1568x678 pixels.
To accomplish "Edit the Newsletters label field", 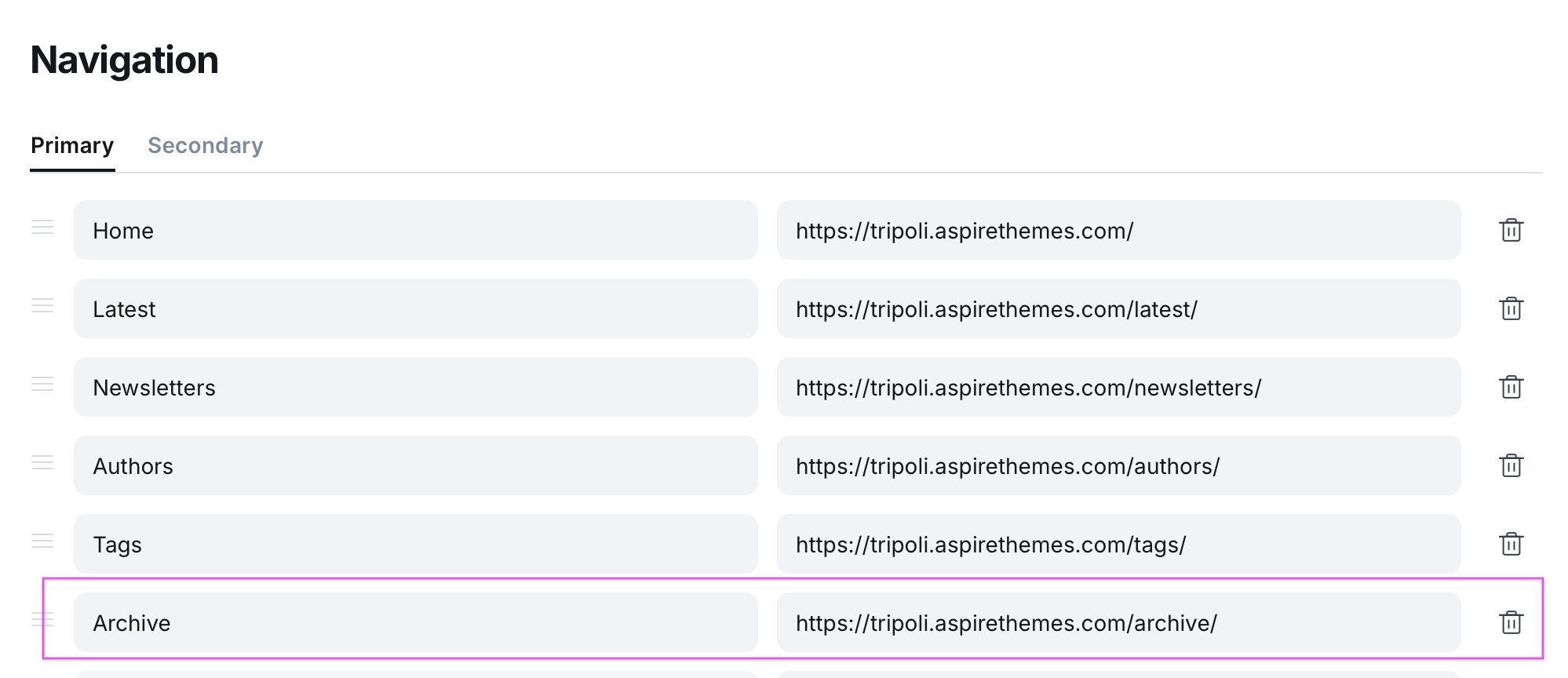I will coord(416,387).
